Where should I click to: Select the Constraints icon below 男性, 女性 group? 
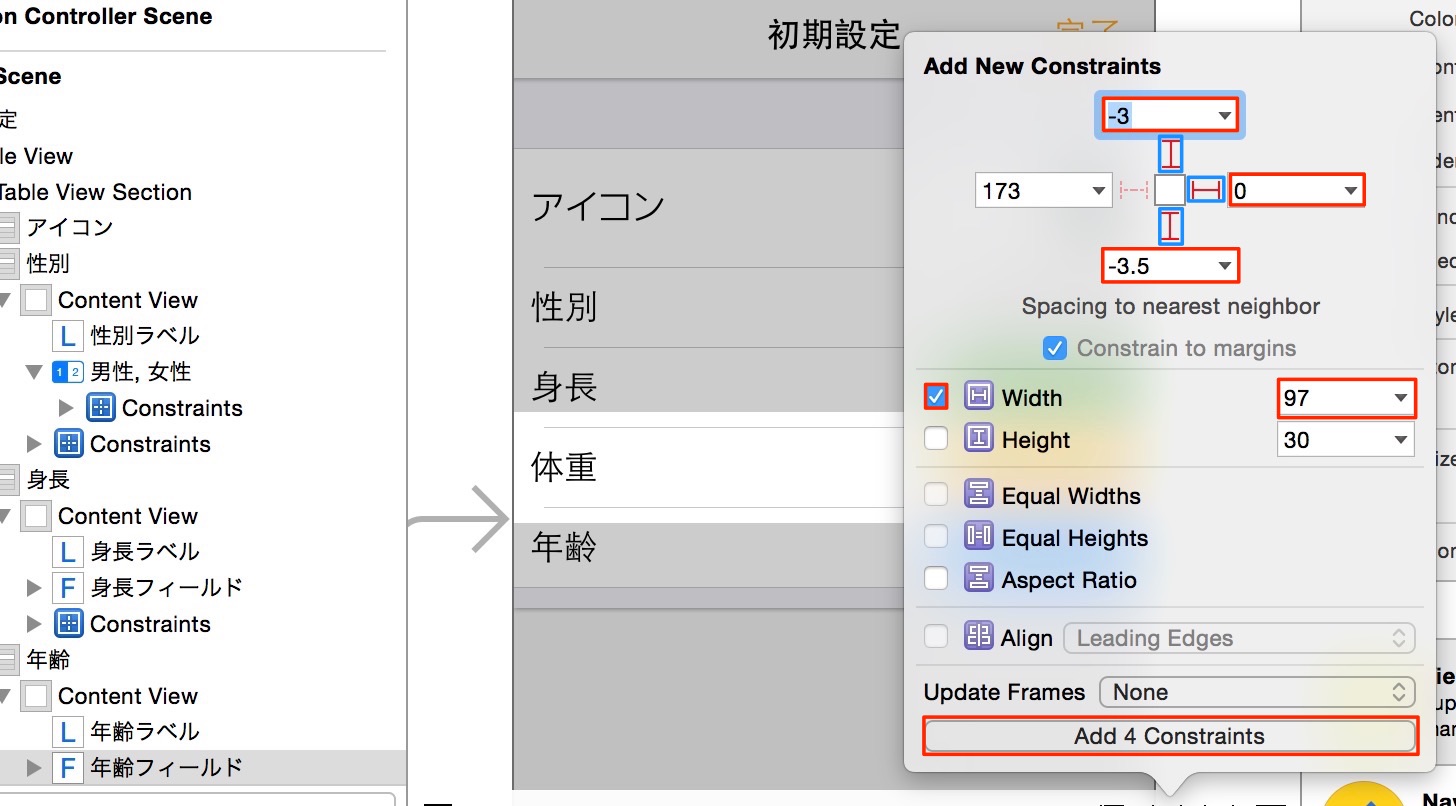coord(68,444)
